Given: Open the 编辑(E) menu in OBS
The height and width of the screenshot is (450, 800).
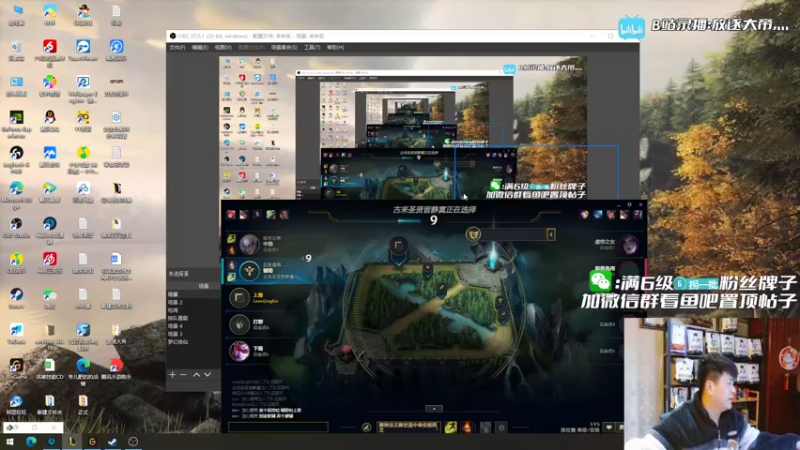Looking at the screenshot, I should (x=199, y=47).
